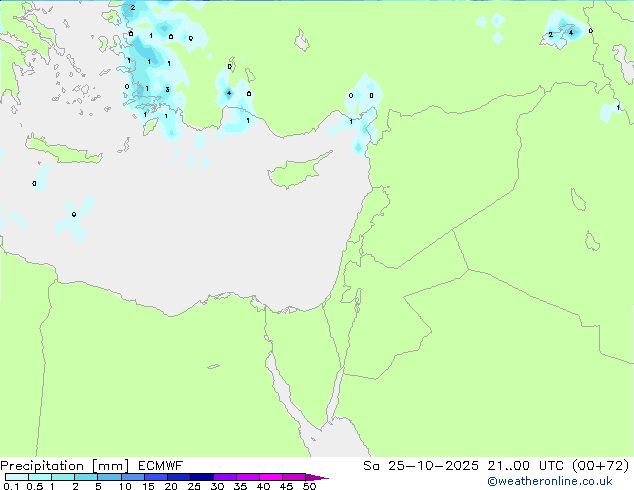634x490 pixels.
Task: Pick the 40–45 mm magenta legend swatch
Action: click(x=271, y=477)
